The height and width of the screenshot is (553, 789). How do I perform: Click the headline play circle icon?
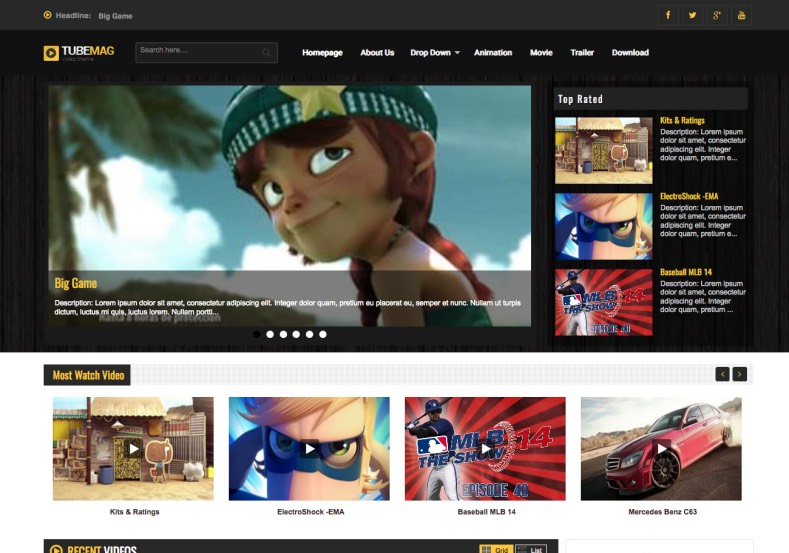click(x=47, y=15)
